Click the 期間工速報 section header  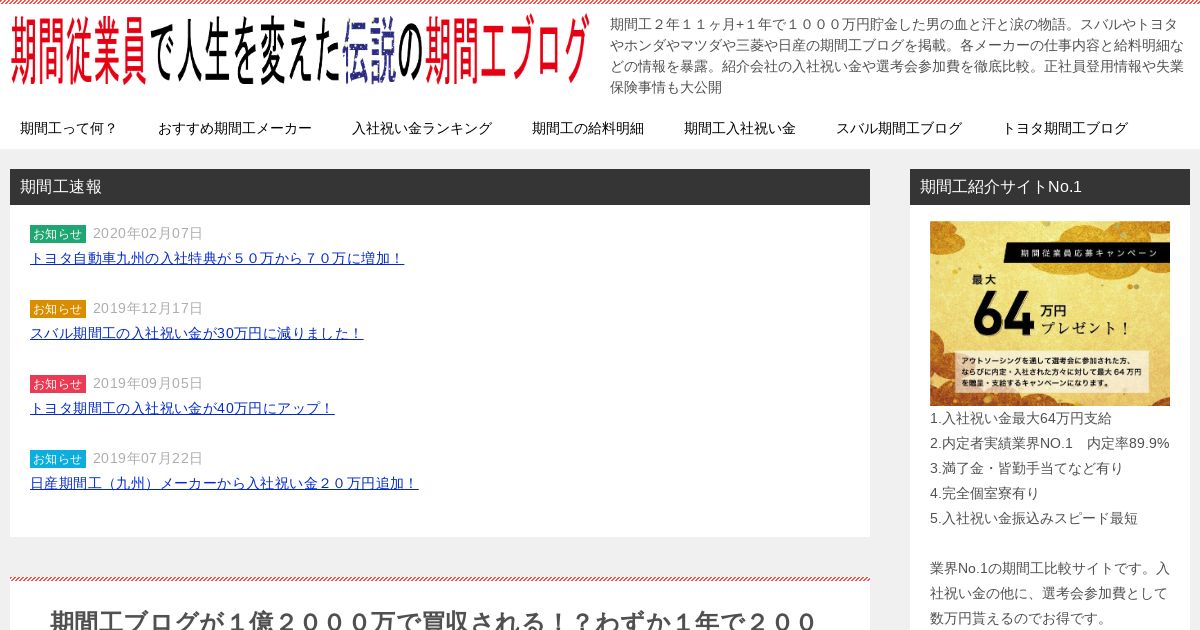tap(440, 187)
